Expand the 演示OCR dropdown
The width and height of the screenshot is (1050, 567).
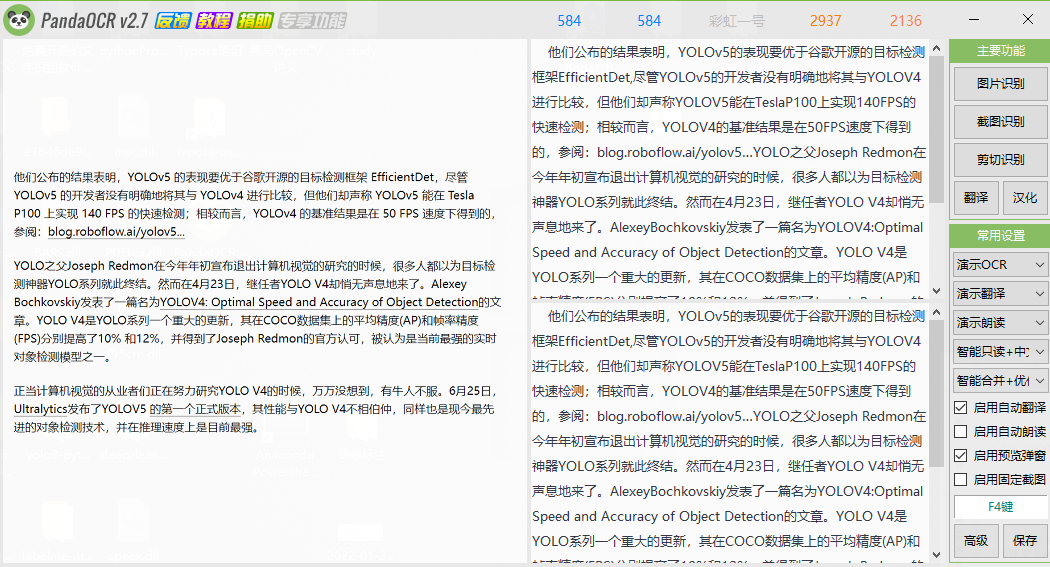(x=1000, y=264)
